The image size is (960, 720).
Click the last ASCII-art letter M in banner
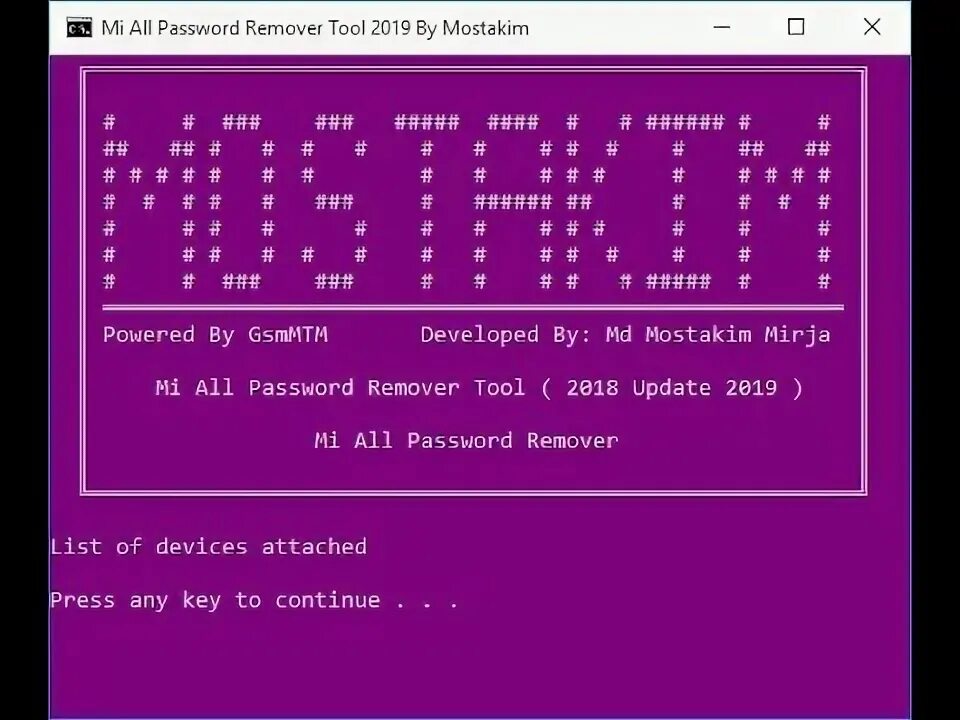click(x=784, y=201)
